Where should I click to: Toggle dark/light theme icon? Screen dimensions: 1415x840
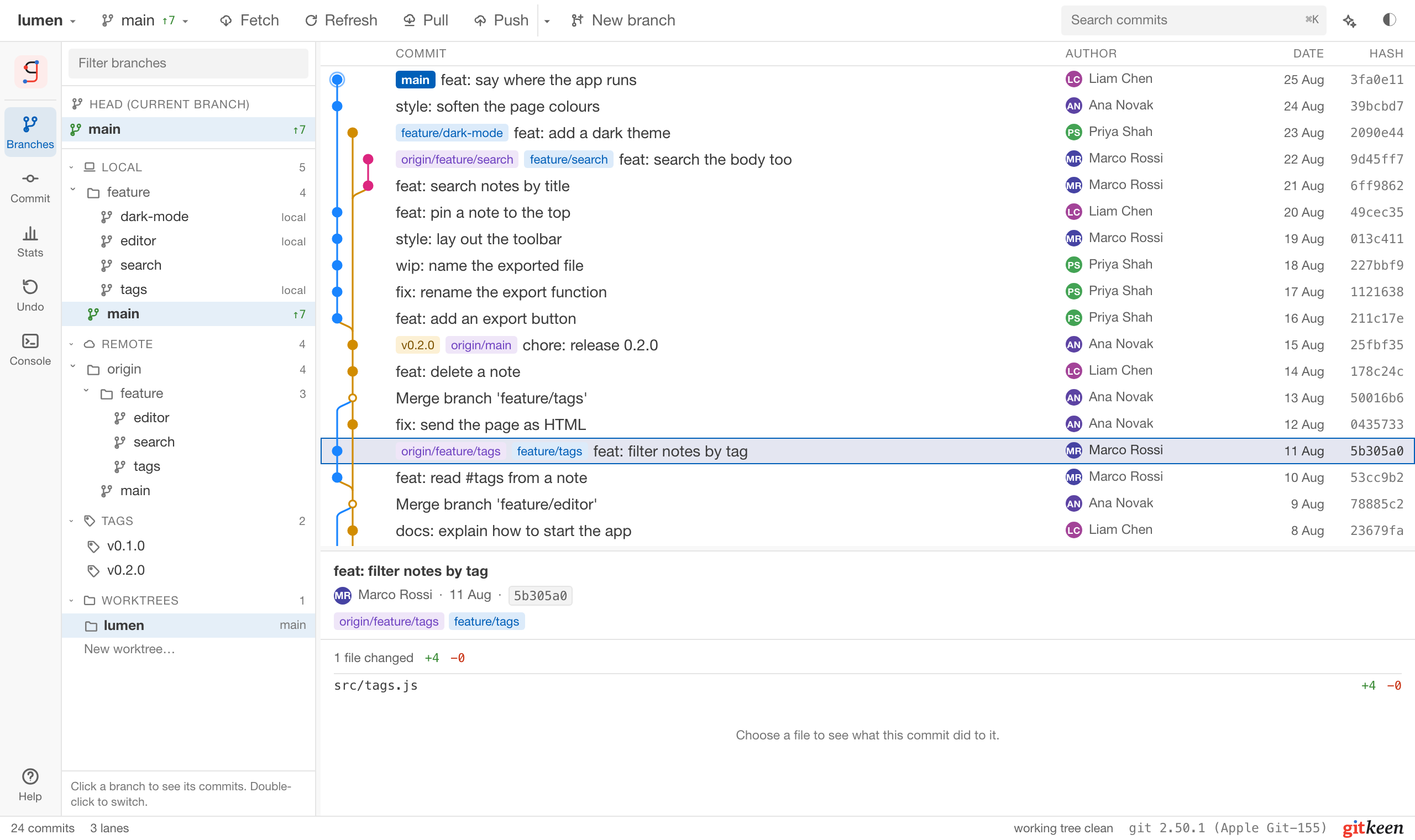point(1389,20)
